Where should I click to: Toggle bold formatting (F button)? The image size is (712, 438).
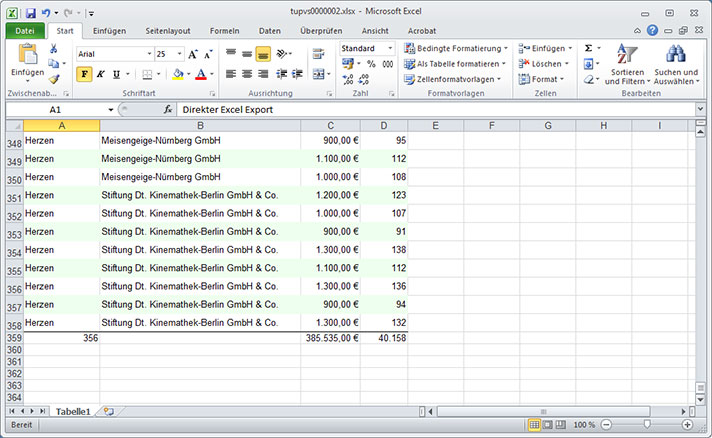84,74
